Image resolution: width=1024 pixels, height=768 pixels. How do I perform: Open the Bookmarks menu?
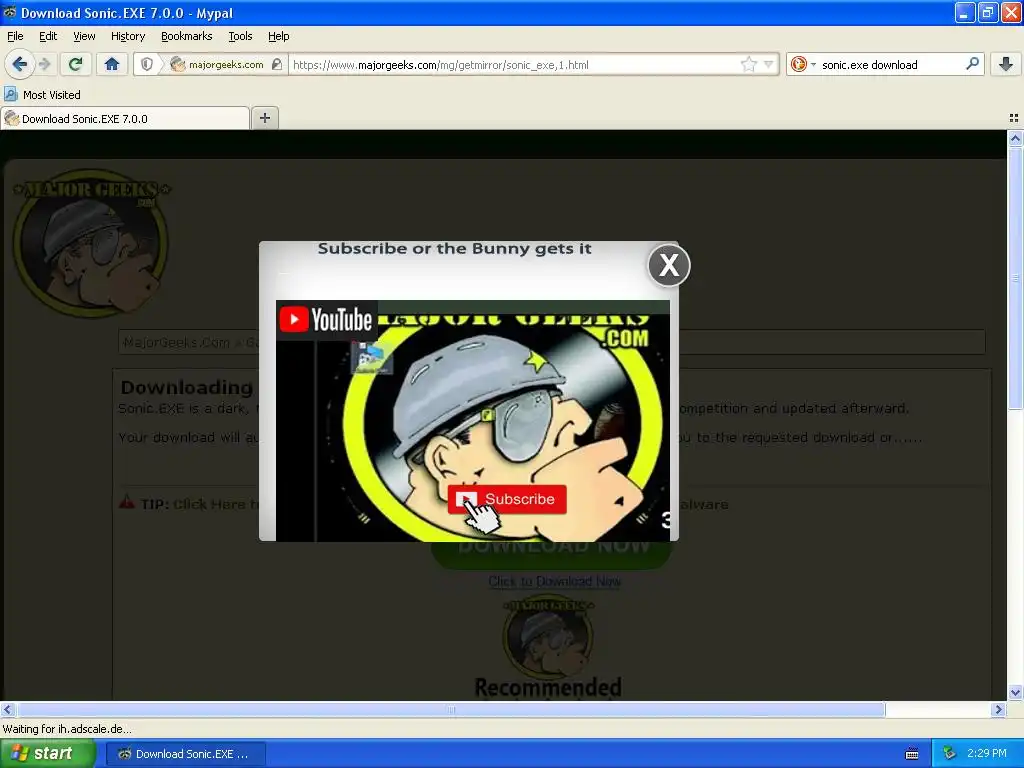pyautogui.click(x=186, y=36)
